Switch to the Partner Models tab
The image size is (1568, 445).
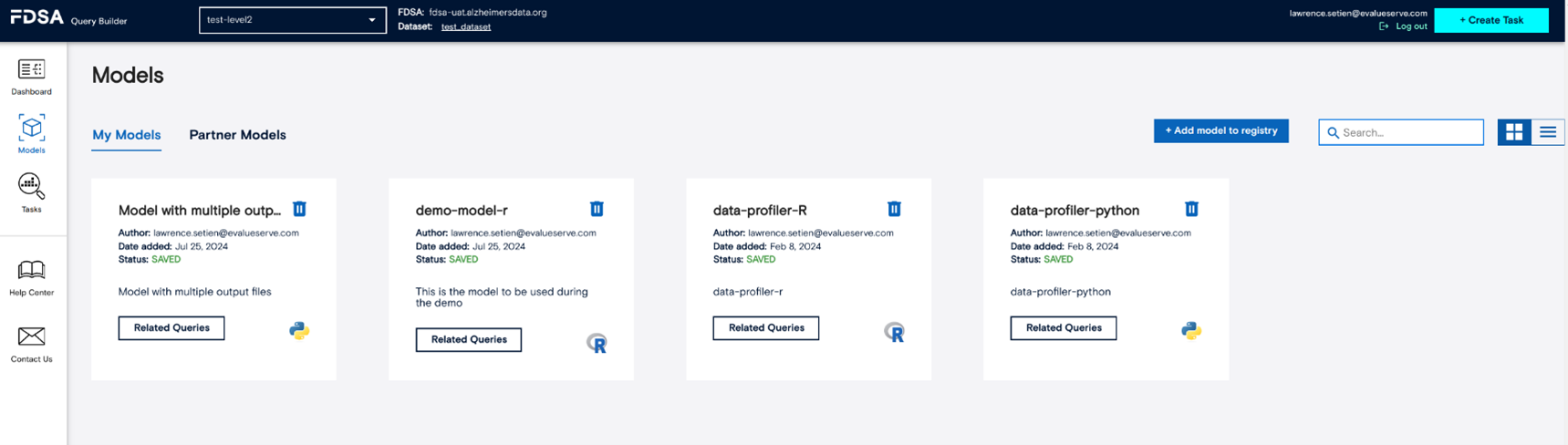coord(237,135)
